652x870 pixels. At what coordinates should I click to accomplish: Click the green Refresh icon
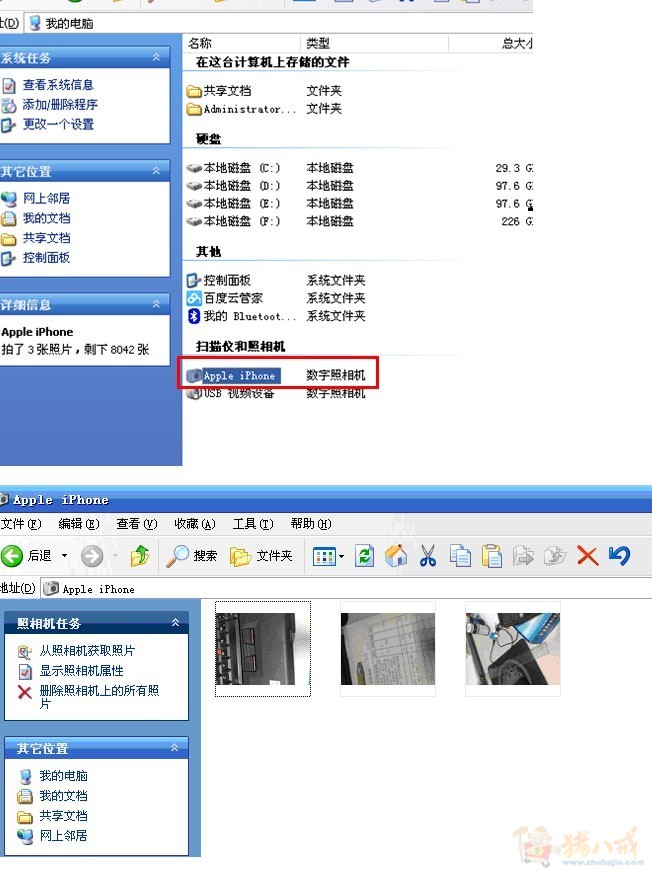coord(365,556)
